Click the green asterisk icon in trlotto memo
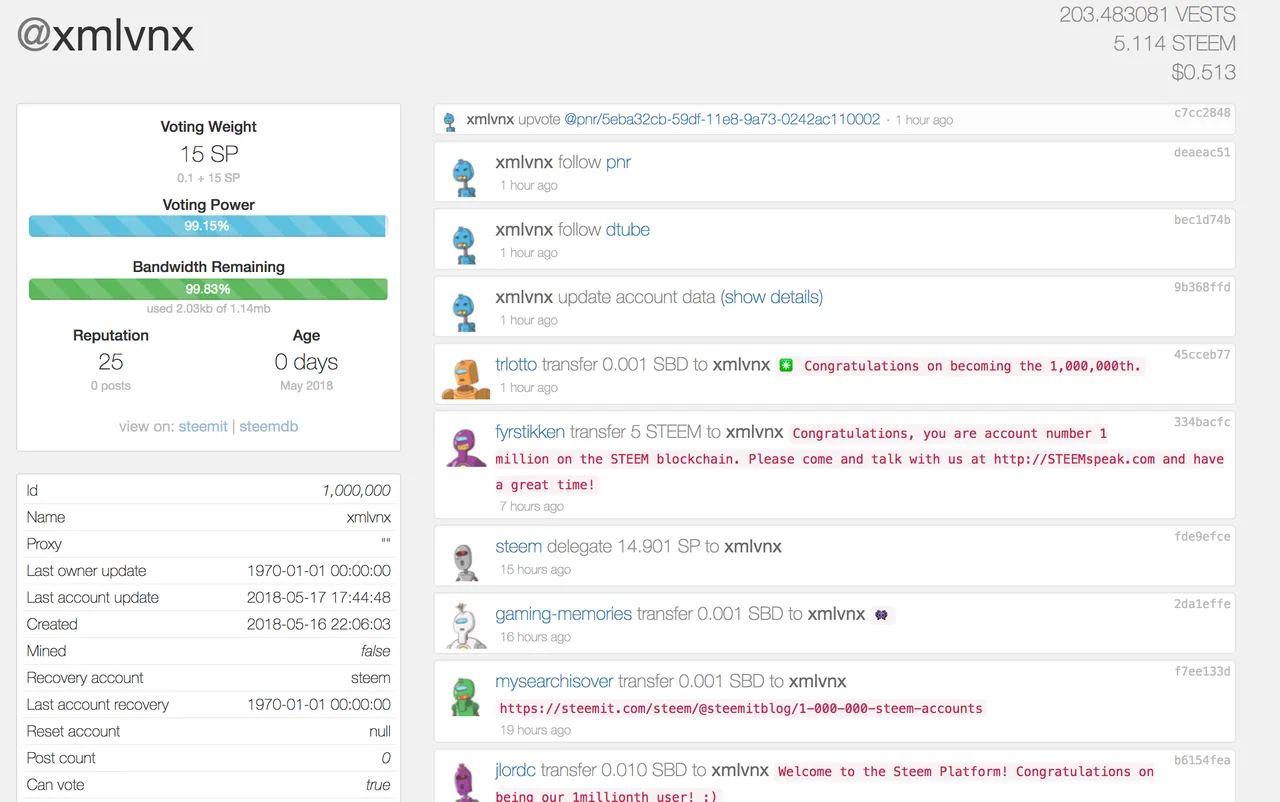 786,366
